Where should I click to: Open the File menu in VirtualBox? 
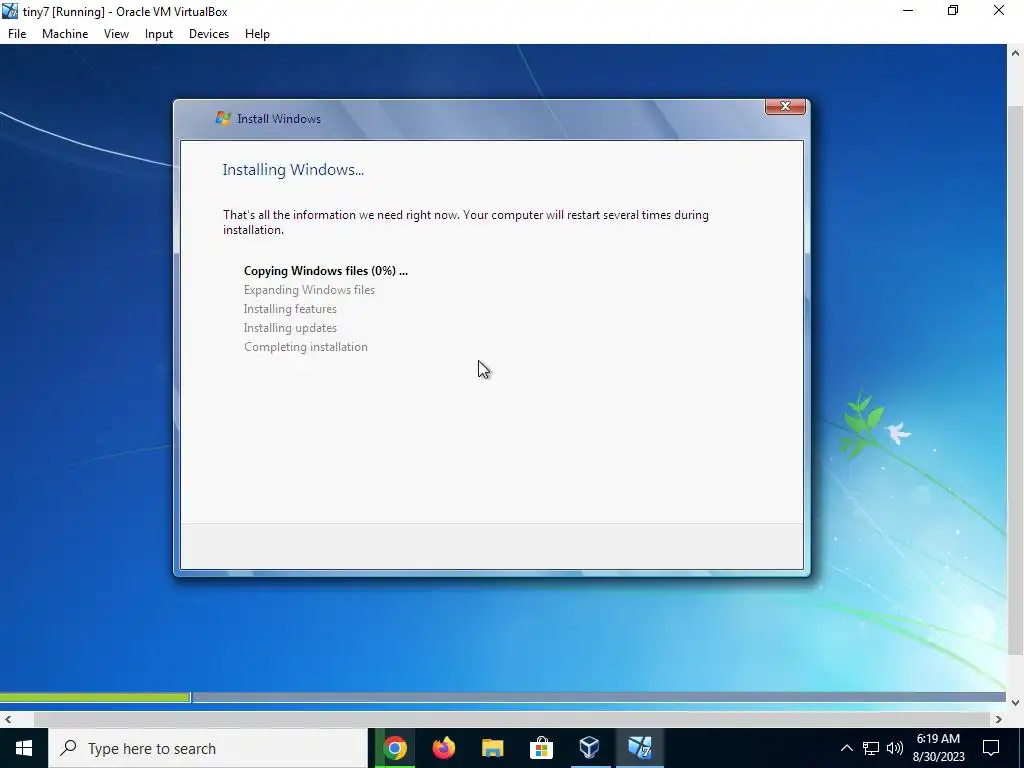point(17,34)
